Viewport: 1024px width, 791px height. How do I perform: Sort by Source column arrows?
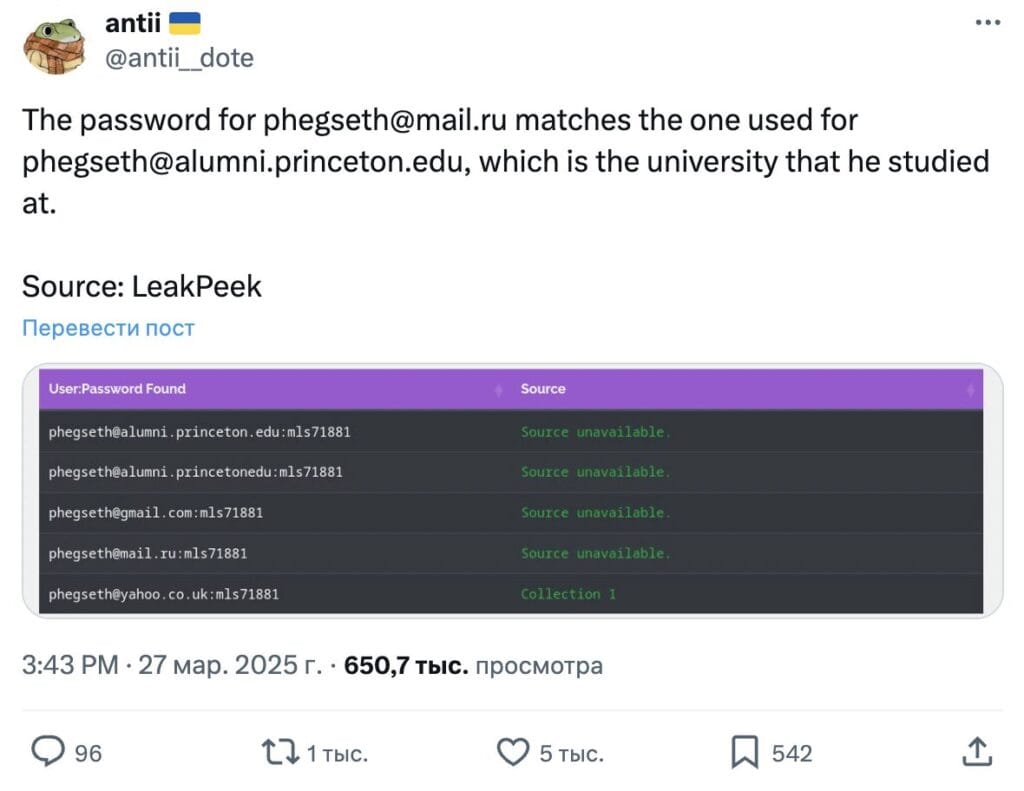point(970,390)
